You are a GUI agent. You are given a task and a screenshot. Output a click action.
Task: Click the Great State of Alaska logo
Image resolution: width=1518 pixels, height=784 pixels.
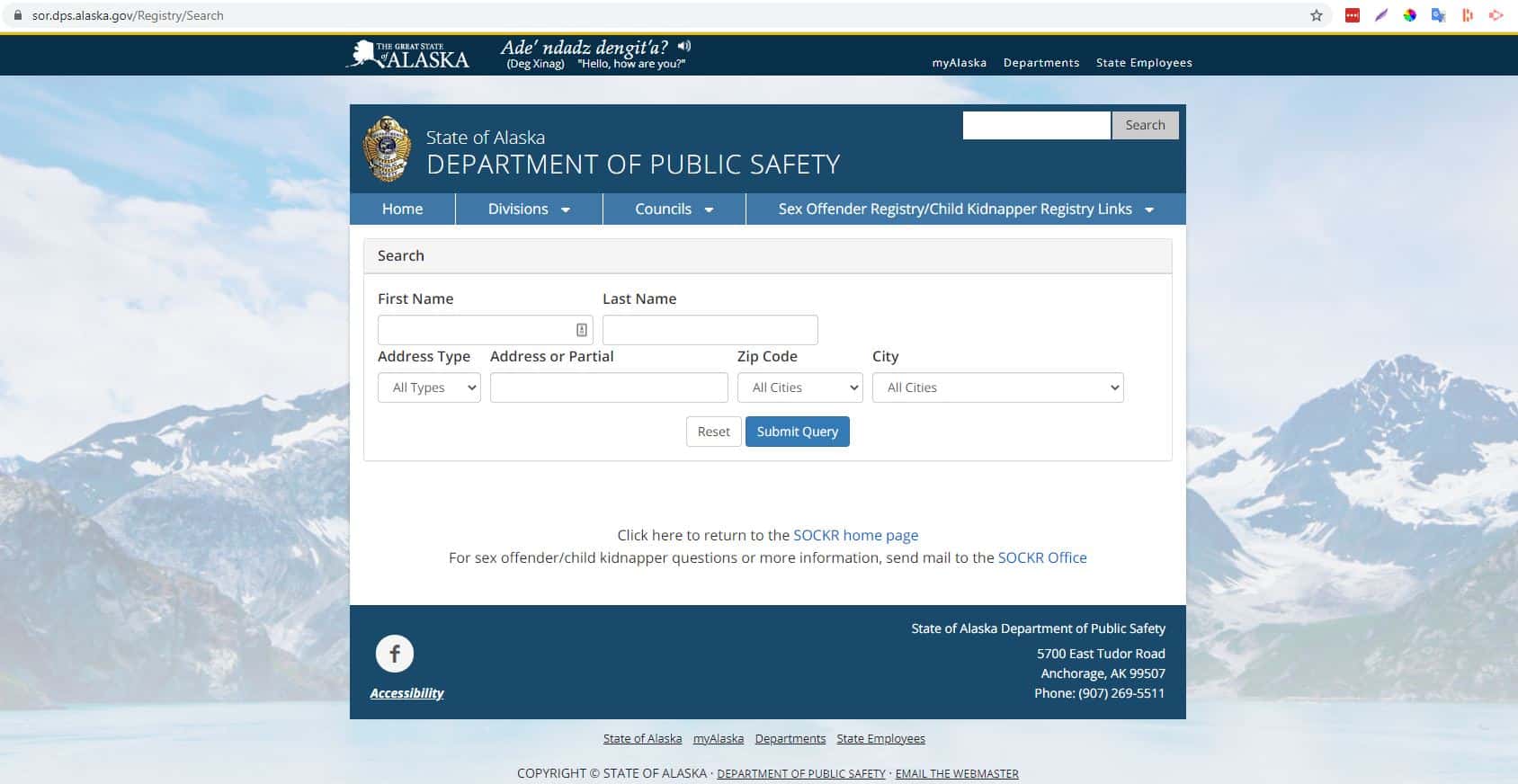(x=408, y=55)
